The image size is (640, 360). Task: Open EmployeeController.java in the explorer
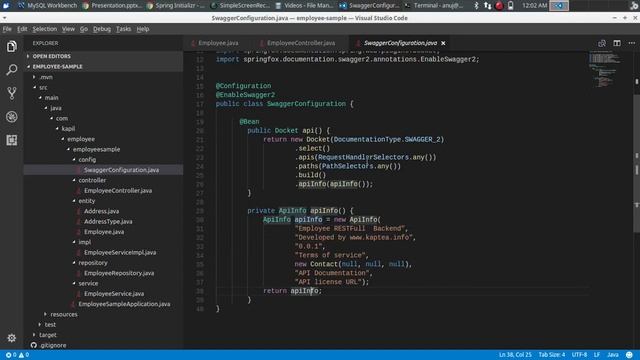tap(118, 191)
